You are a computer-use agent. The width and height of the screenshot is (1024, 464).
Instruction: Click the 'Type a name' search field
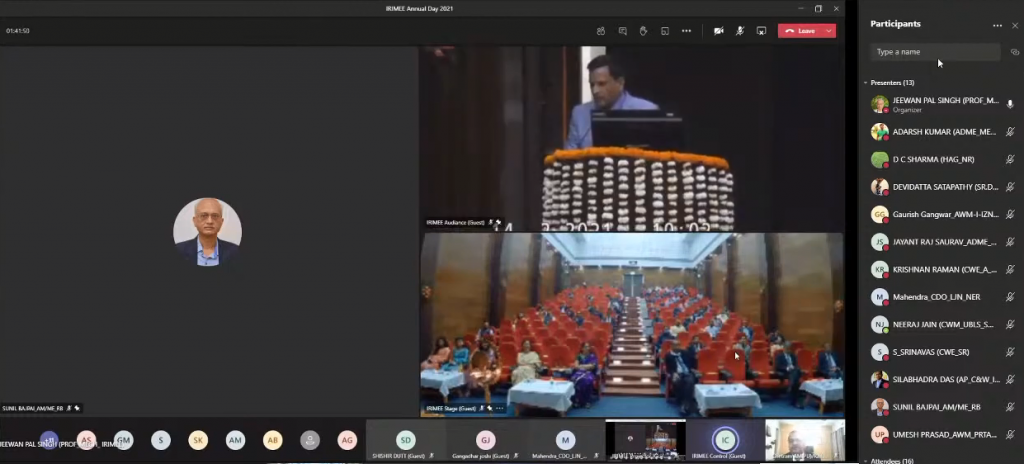[935, 52]
